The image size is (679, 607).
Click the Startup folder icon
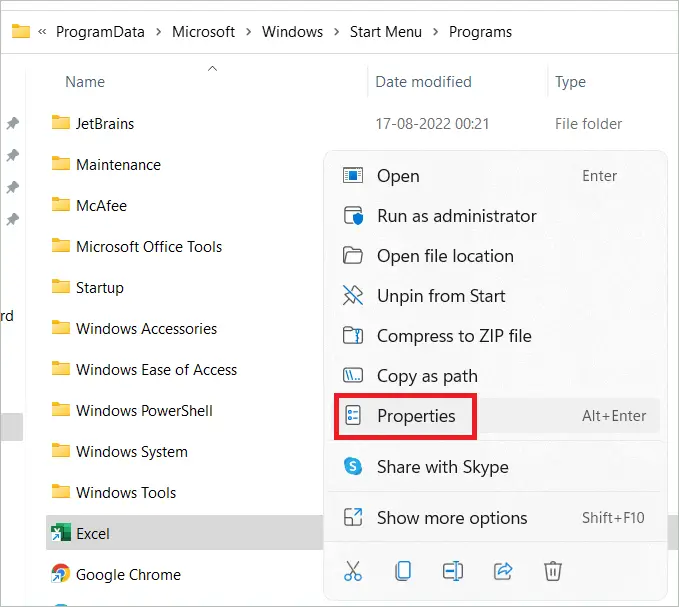pyautogui.click(x=61, y=287)
